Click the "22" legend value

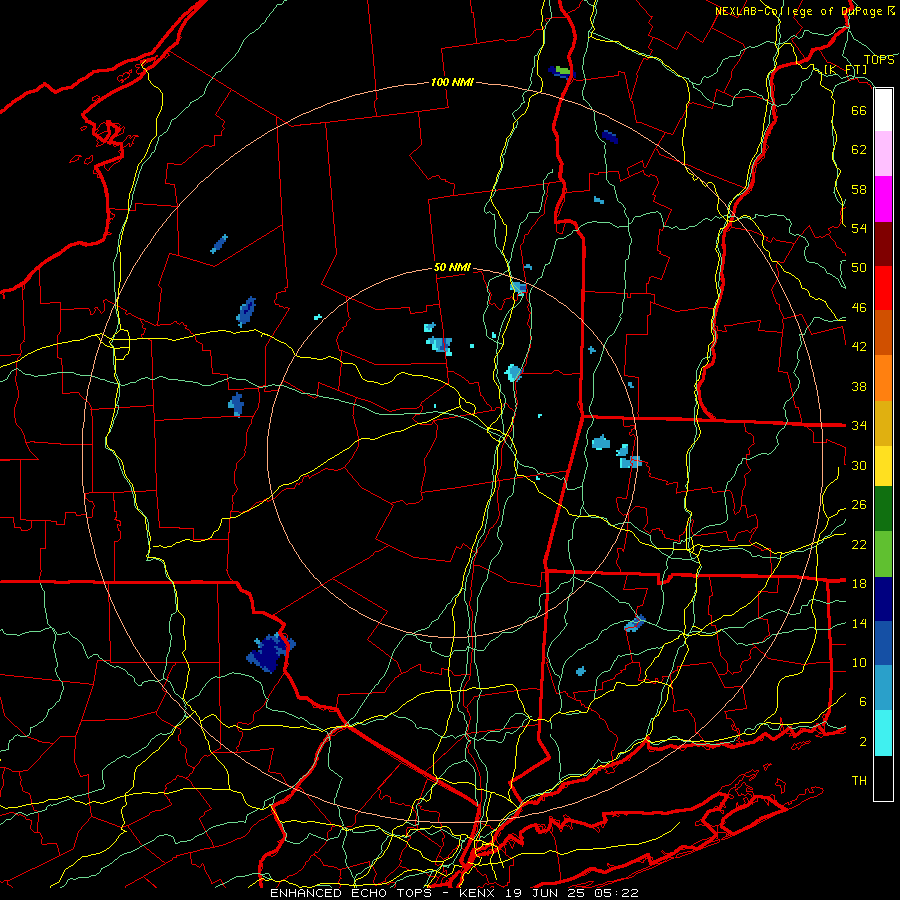[x=859, y=544]
